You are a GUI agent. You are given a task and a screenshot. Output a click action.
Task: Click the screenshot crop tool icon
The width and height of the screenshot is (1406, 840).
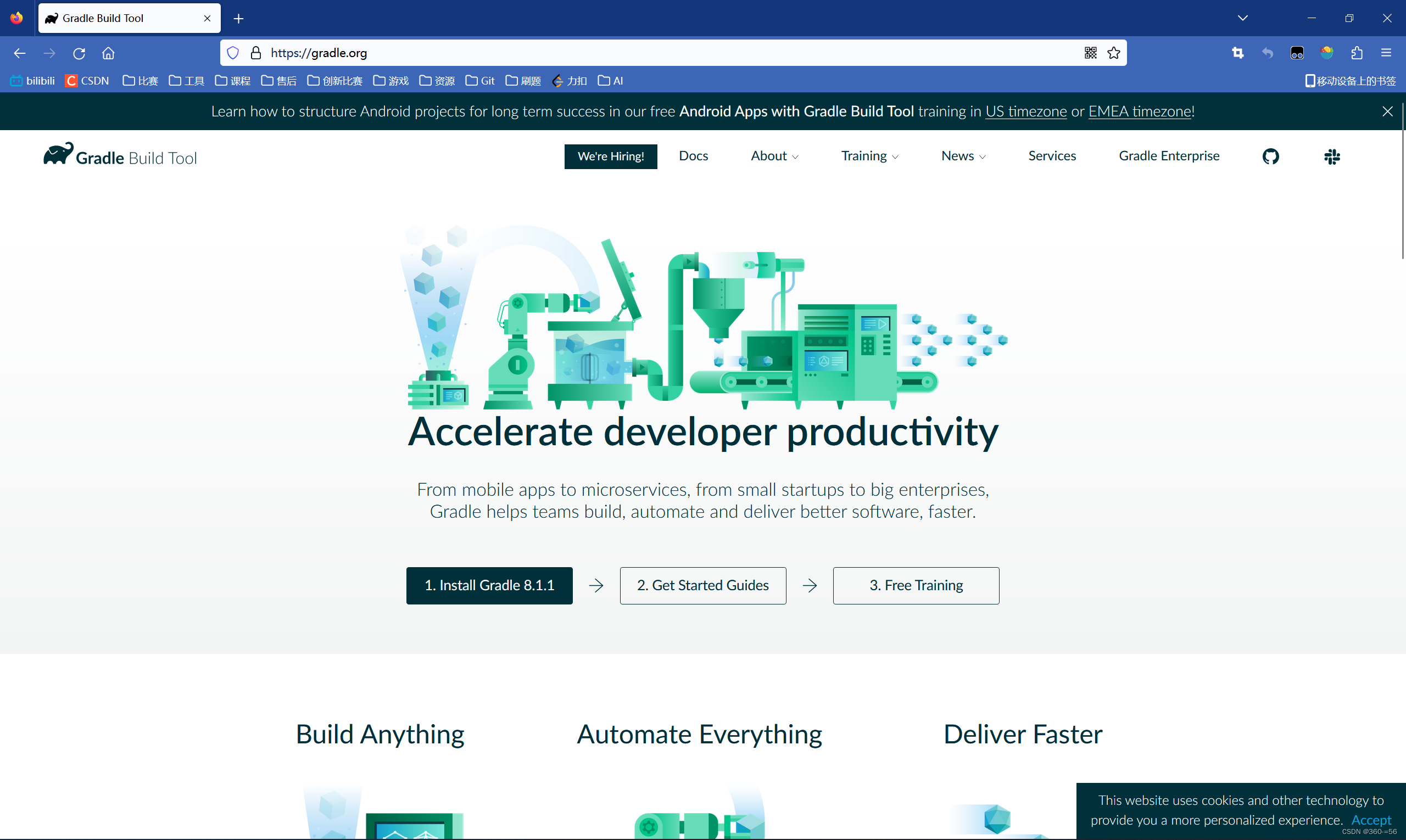click(1237, 53)
